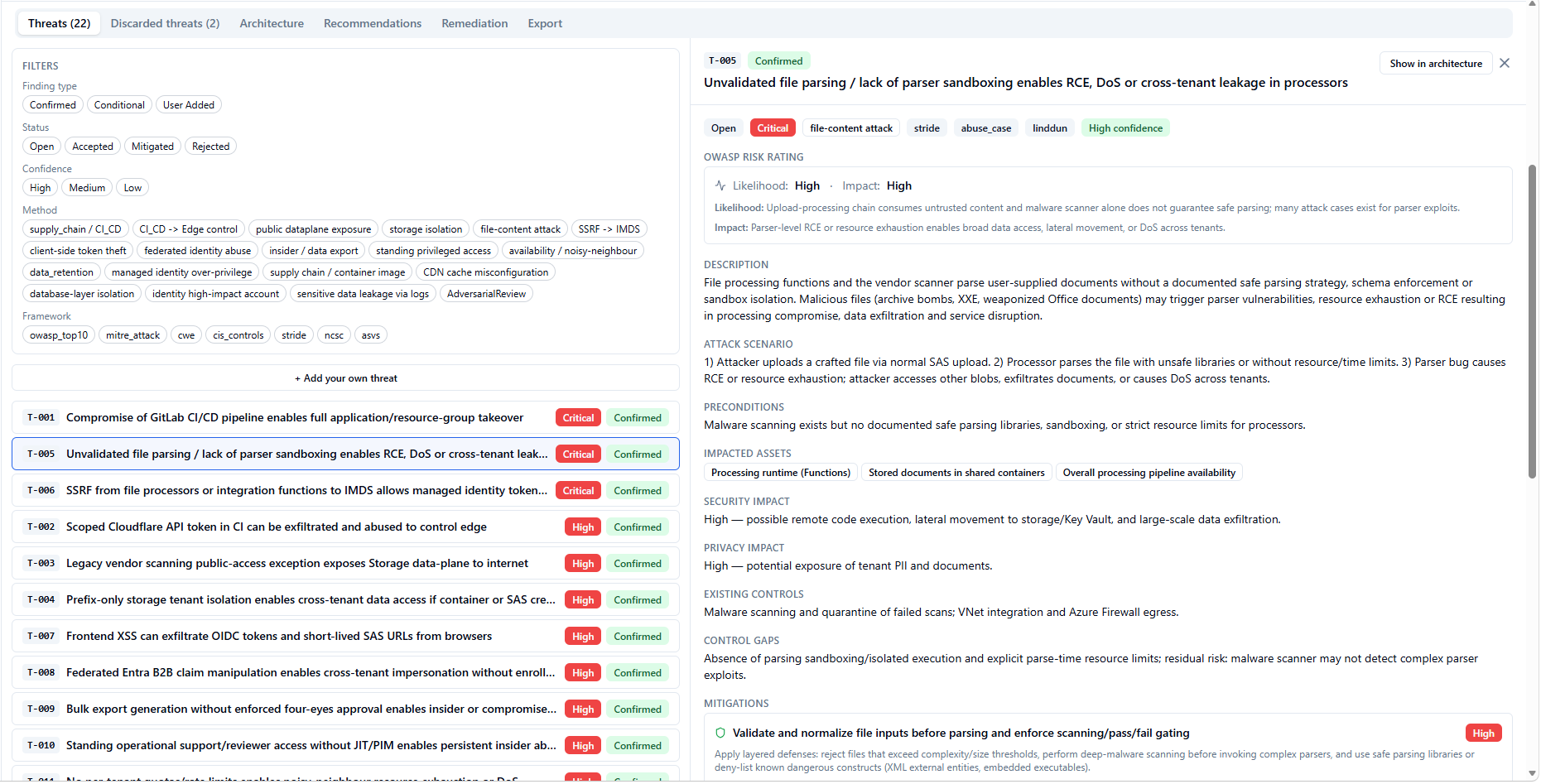Select managed identity over-privilege filter

click(182, 272)
